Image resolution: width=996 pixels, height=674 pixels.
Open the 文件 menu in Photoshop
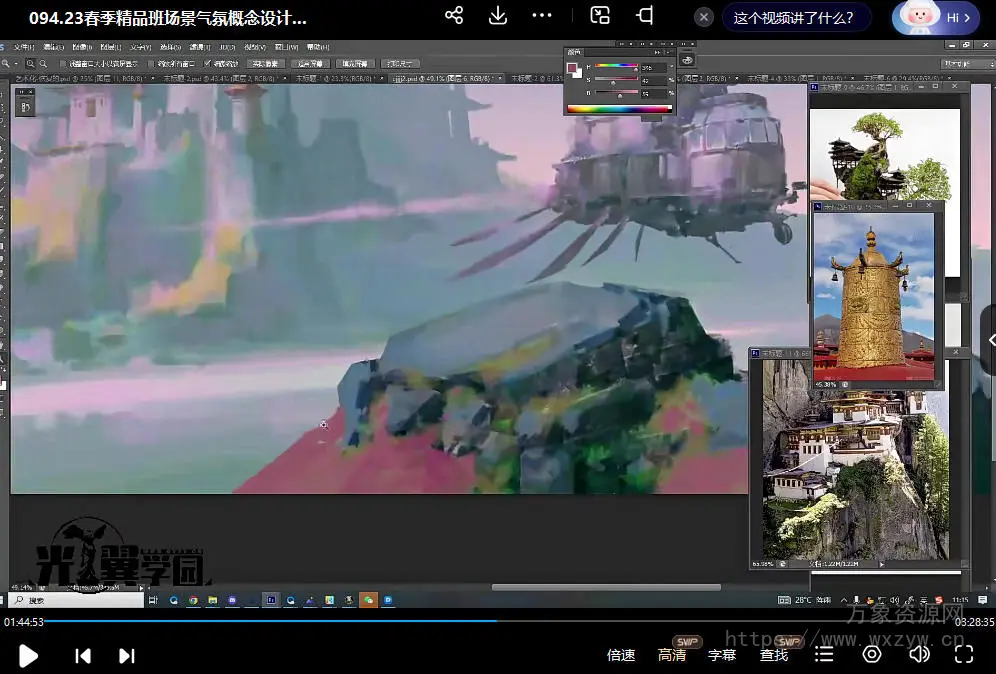pyautogui.click(x=22, y=47)
